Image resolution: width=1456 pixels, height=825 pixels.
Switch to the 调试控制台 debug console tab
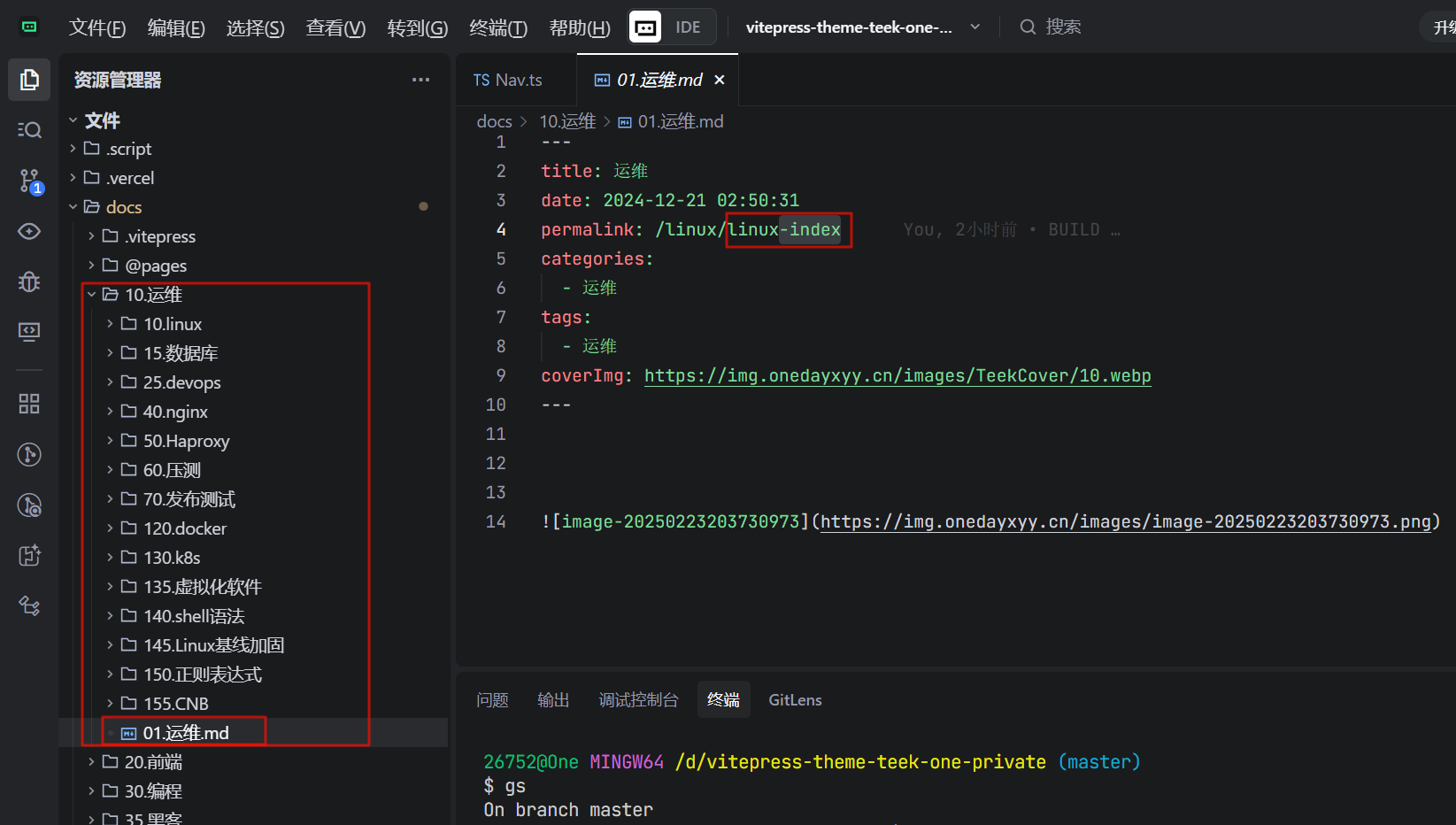pyautogui.click(x=638, y=700)
